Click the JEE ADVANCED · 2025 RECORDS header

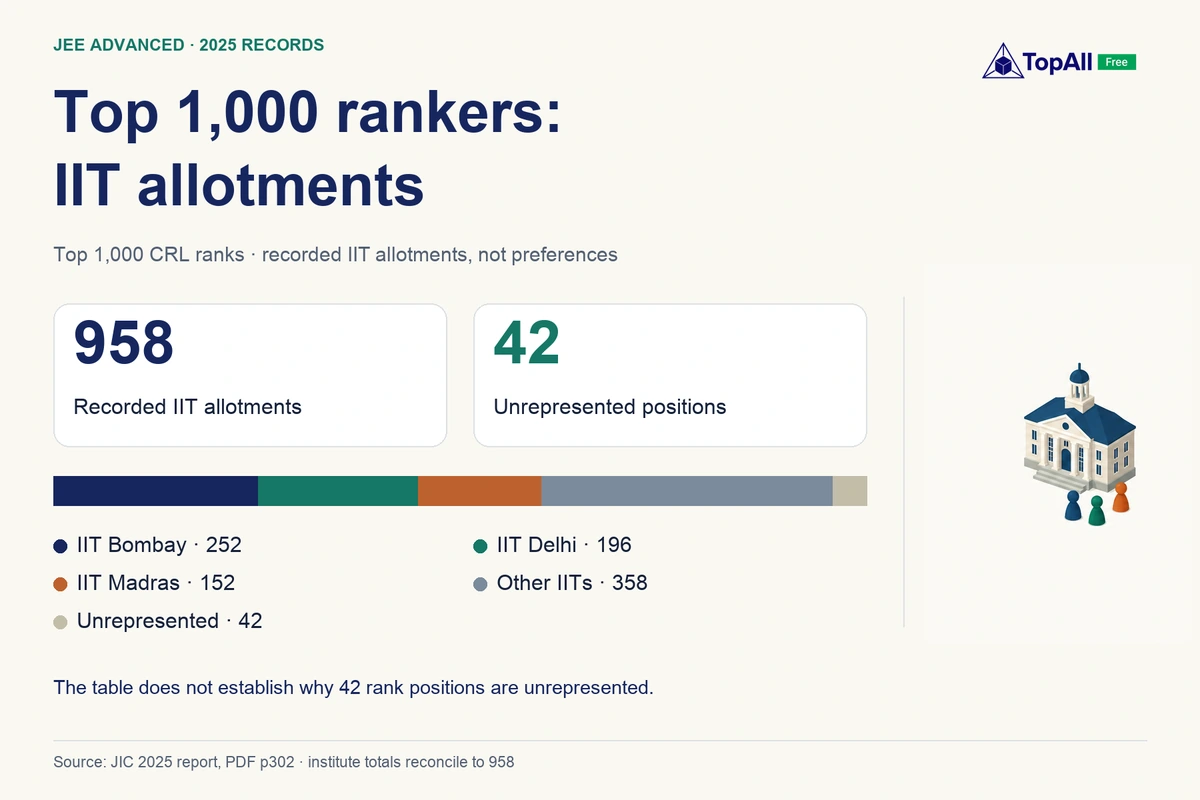(188, 45)
